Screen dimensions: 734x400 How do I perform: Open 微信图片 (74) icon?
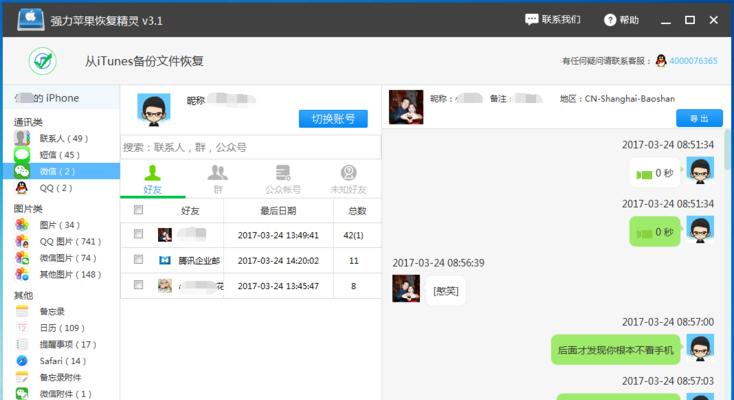(x=22, y=258)
